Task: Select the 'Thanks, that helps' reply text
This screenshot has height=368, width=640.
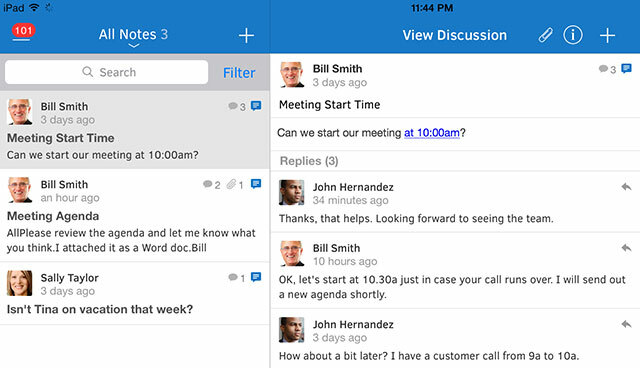Action: [x=416, y=219]
